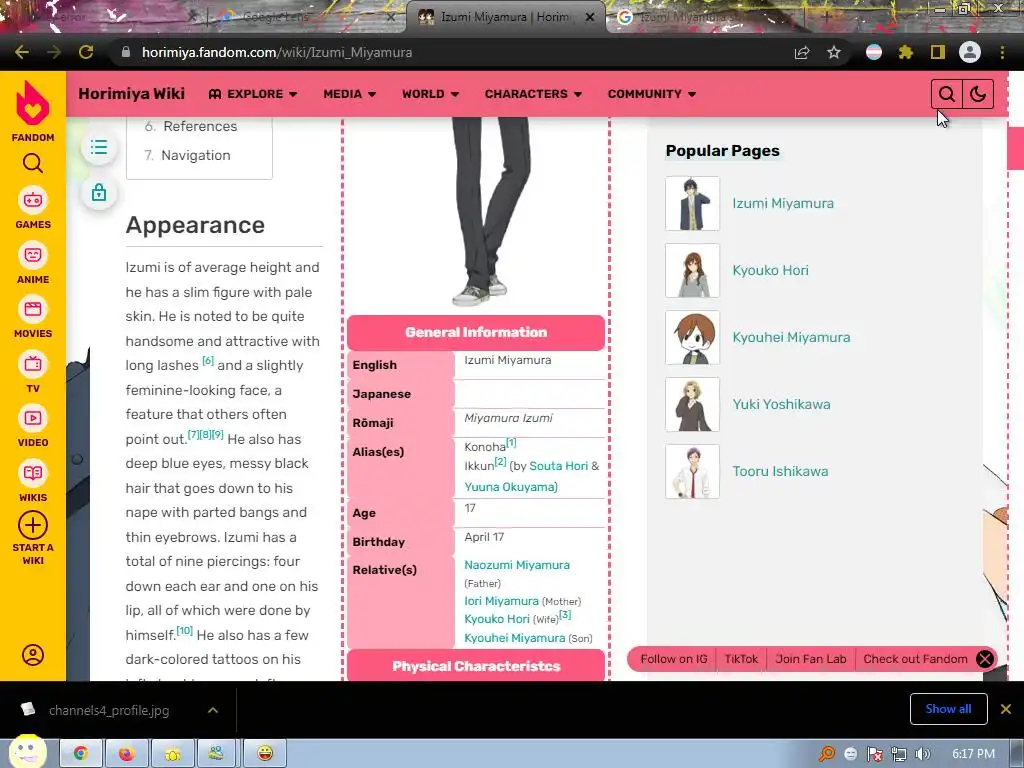This screenshot has height=768, width=1024.
Task: Open download options chevron for channels4_profile.jpg
Action: 213,710
